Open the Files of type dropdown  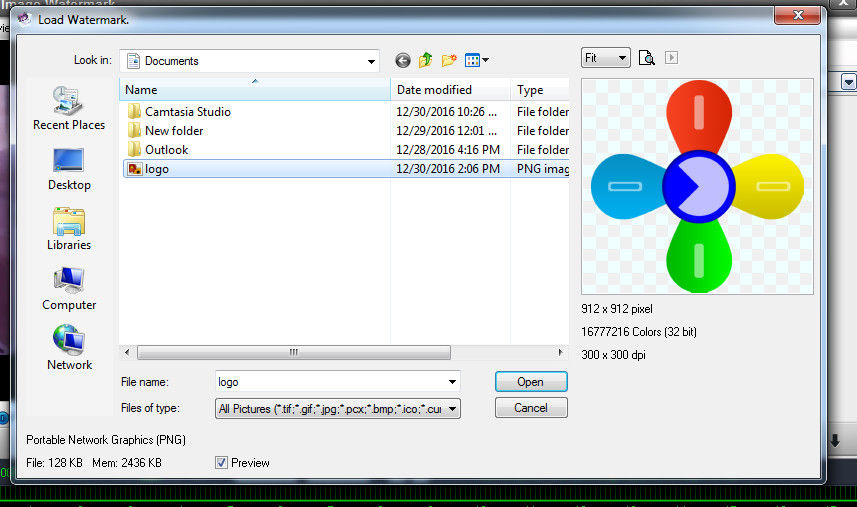pyautogui.click(x=338, y=408)
